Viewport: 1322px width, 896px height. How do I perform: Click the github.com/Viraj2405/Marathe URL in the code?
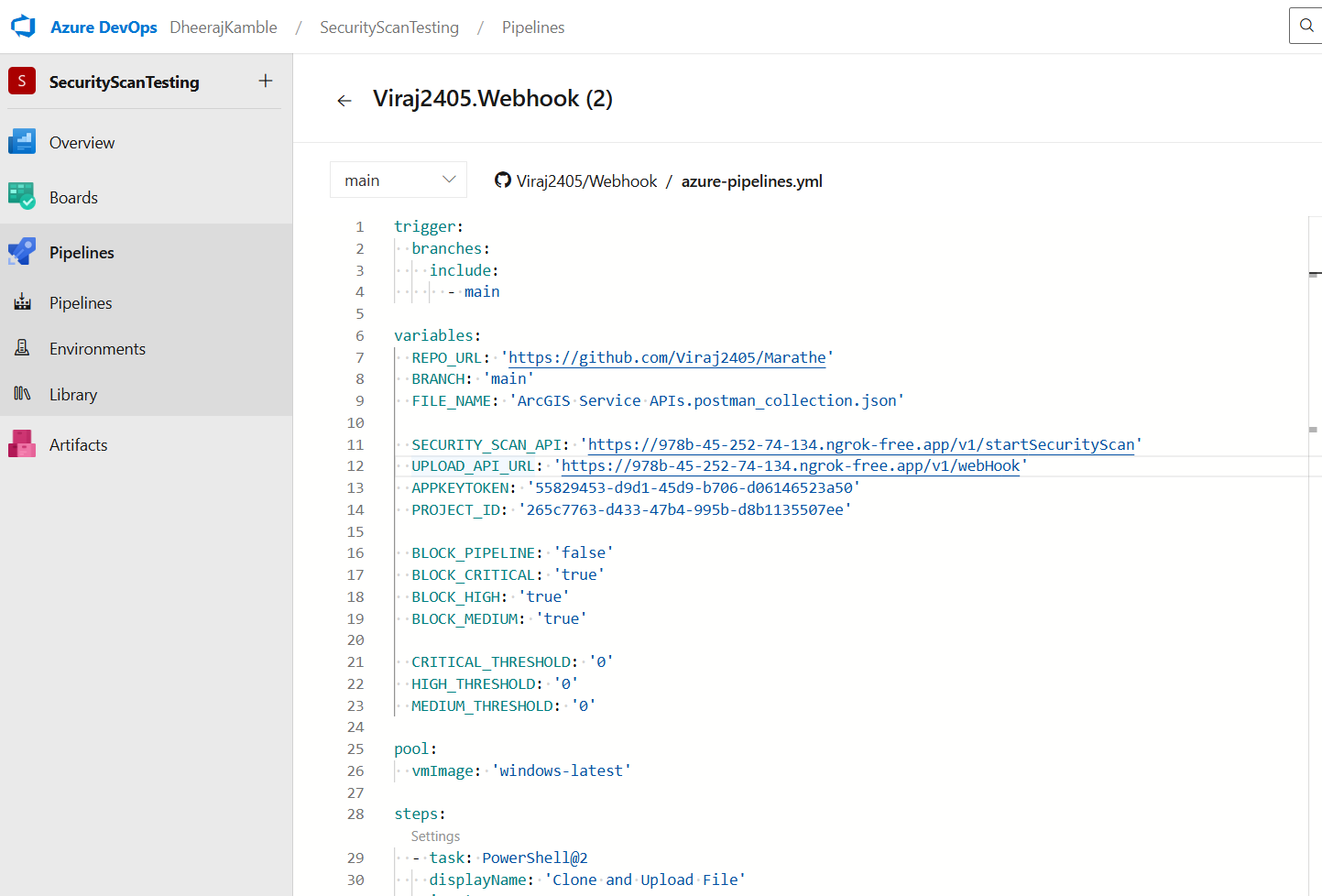(x=667, y=357)
